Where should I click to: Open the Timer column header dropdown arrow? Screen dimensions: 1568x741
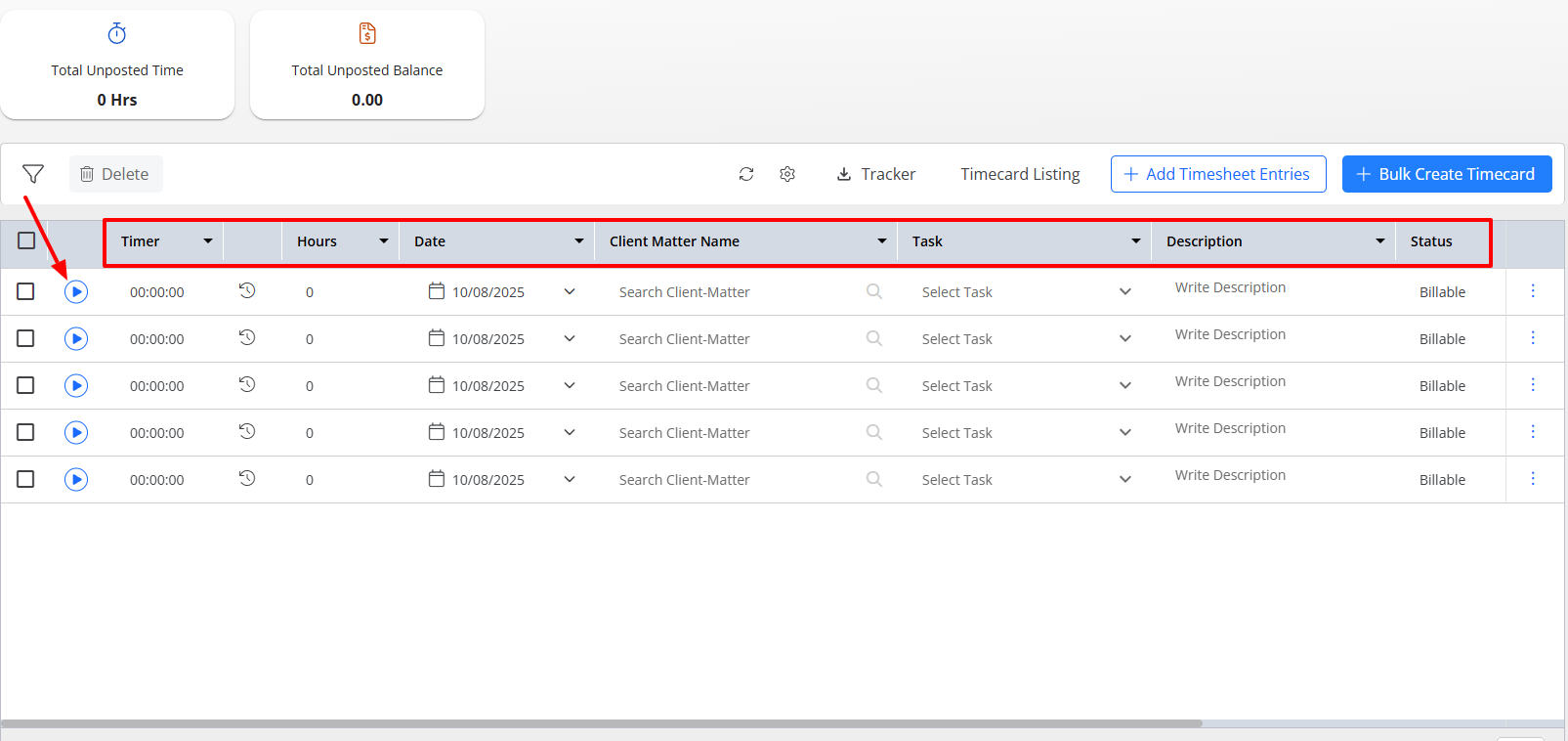[x=208, y=241]
